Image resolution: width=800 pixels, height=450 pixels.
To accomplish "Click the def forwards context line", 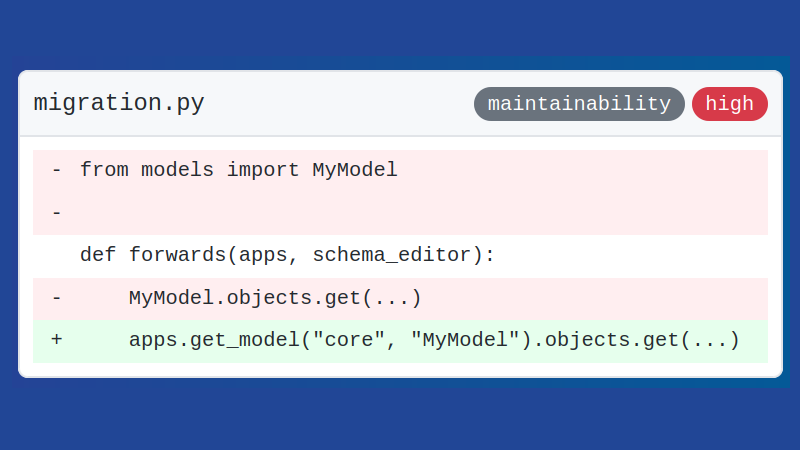I will pyautogui.click(x=401, y=256).
